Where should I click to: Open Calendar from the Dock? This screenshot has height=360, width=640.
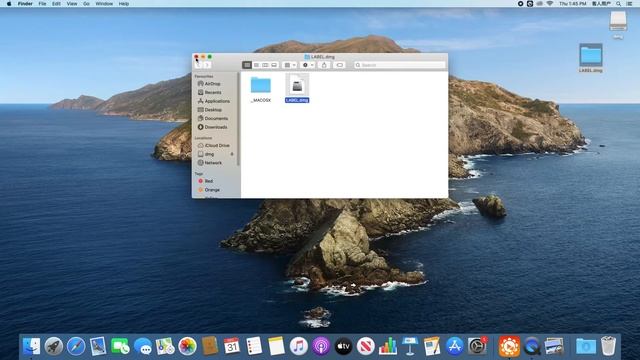[232, 347]
